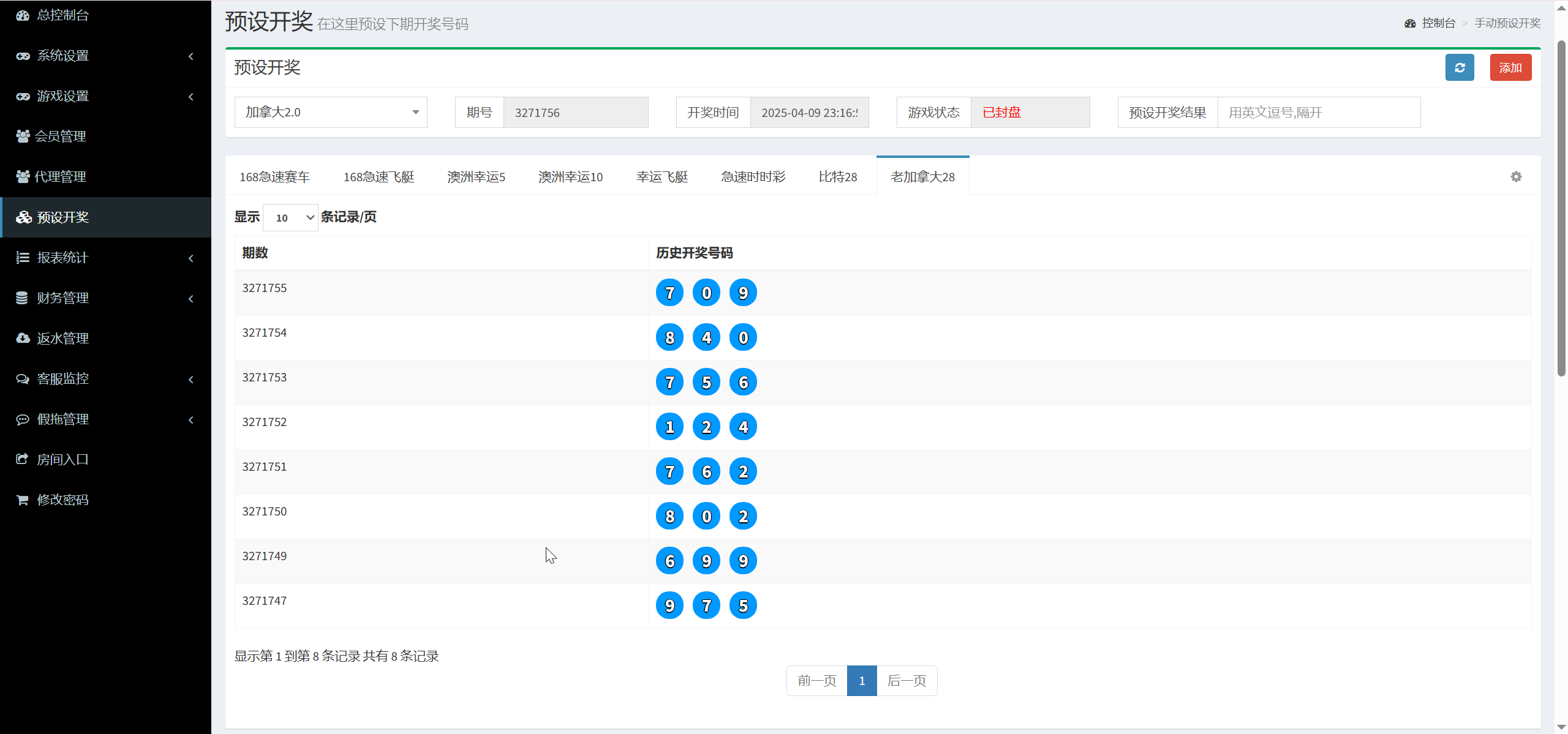This screenshot has width=1568, height=734.
Task: Open the records-per-page dropdown showing 10
Action: click(290, 217)
